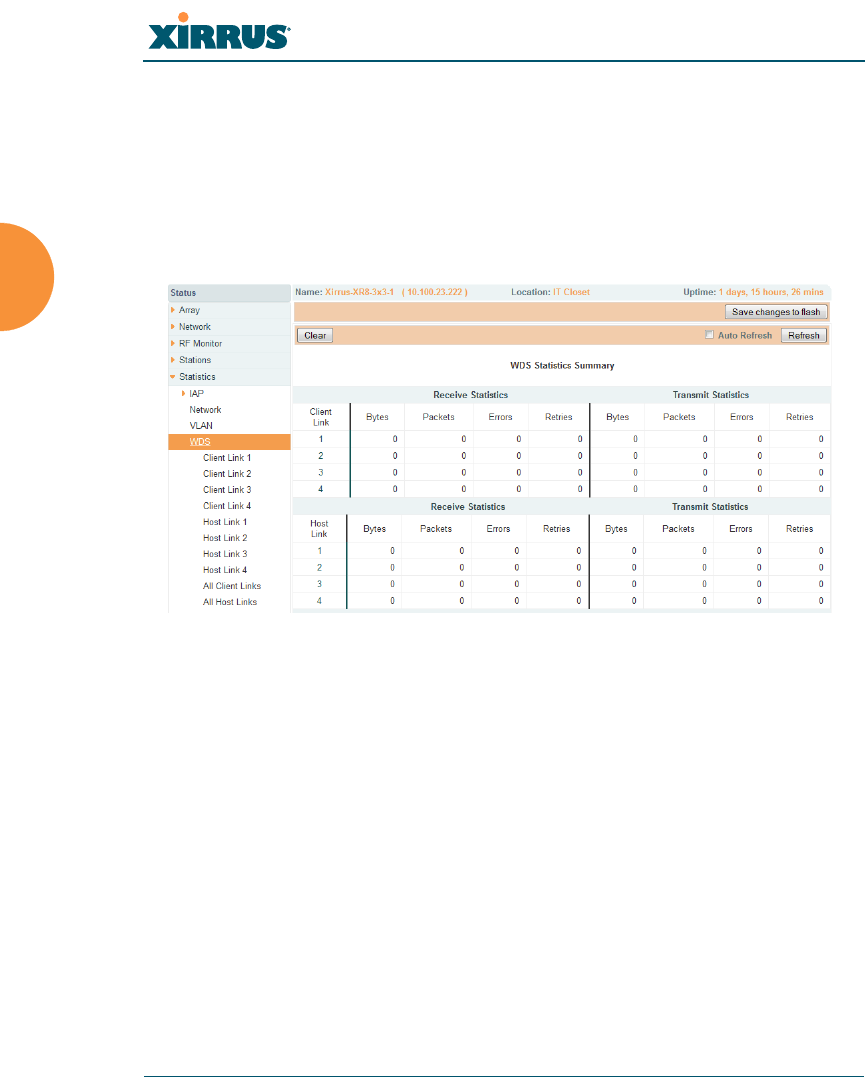The height and width of the screenshot is (1077, 865).
Task: Expand the Array menu arrow
Action: pyautogui.click(x=172, y=310)
